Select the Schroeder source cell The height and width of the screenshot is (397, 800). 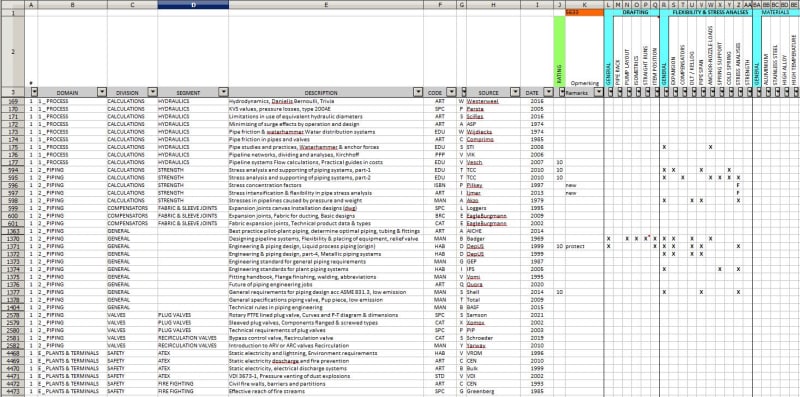493,338
